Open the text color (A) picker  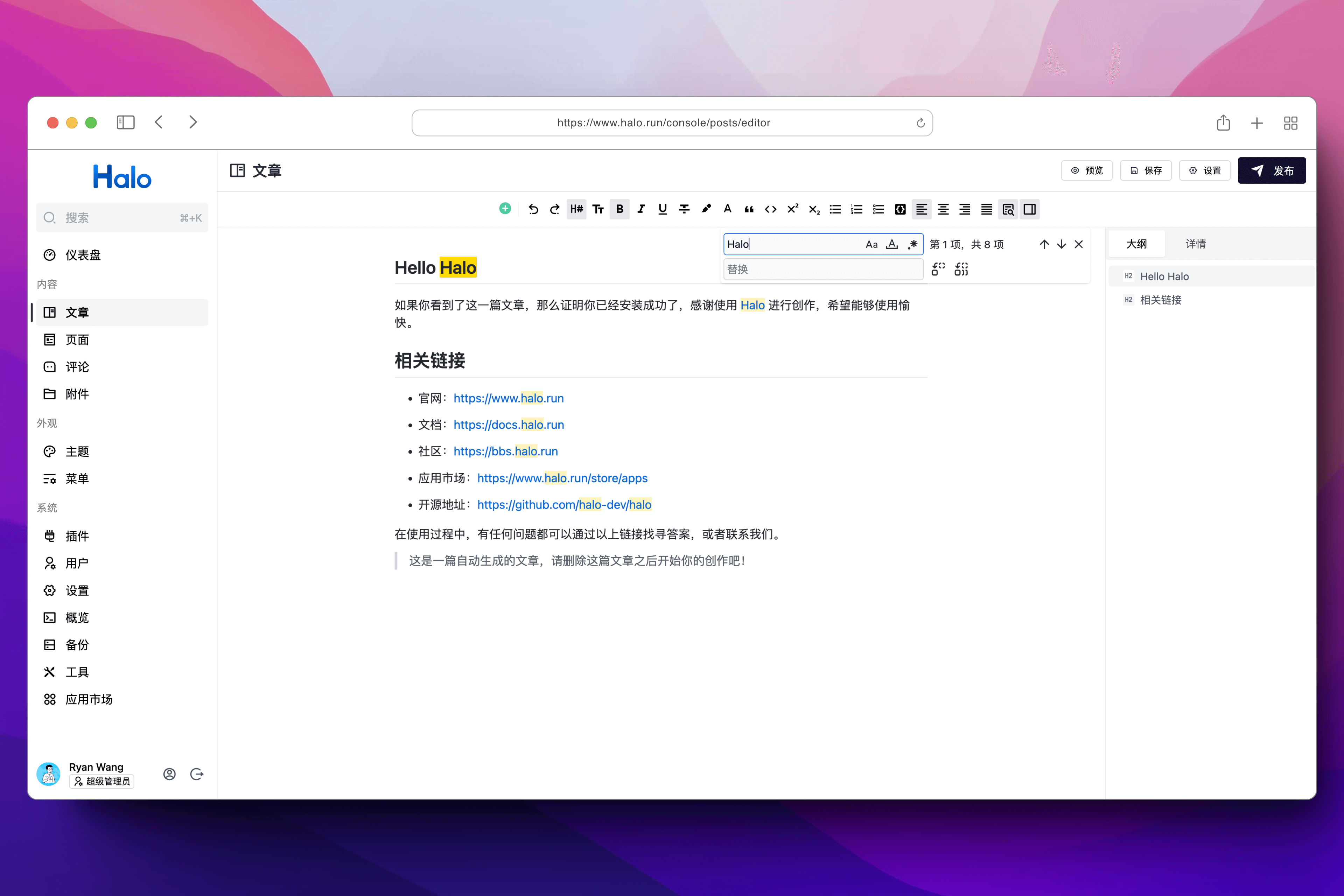tap(727, 209)
